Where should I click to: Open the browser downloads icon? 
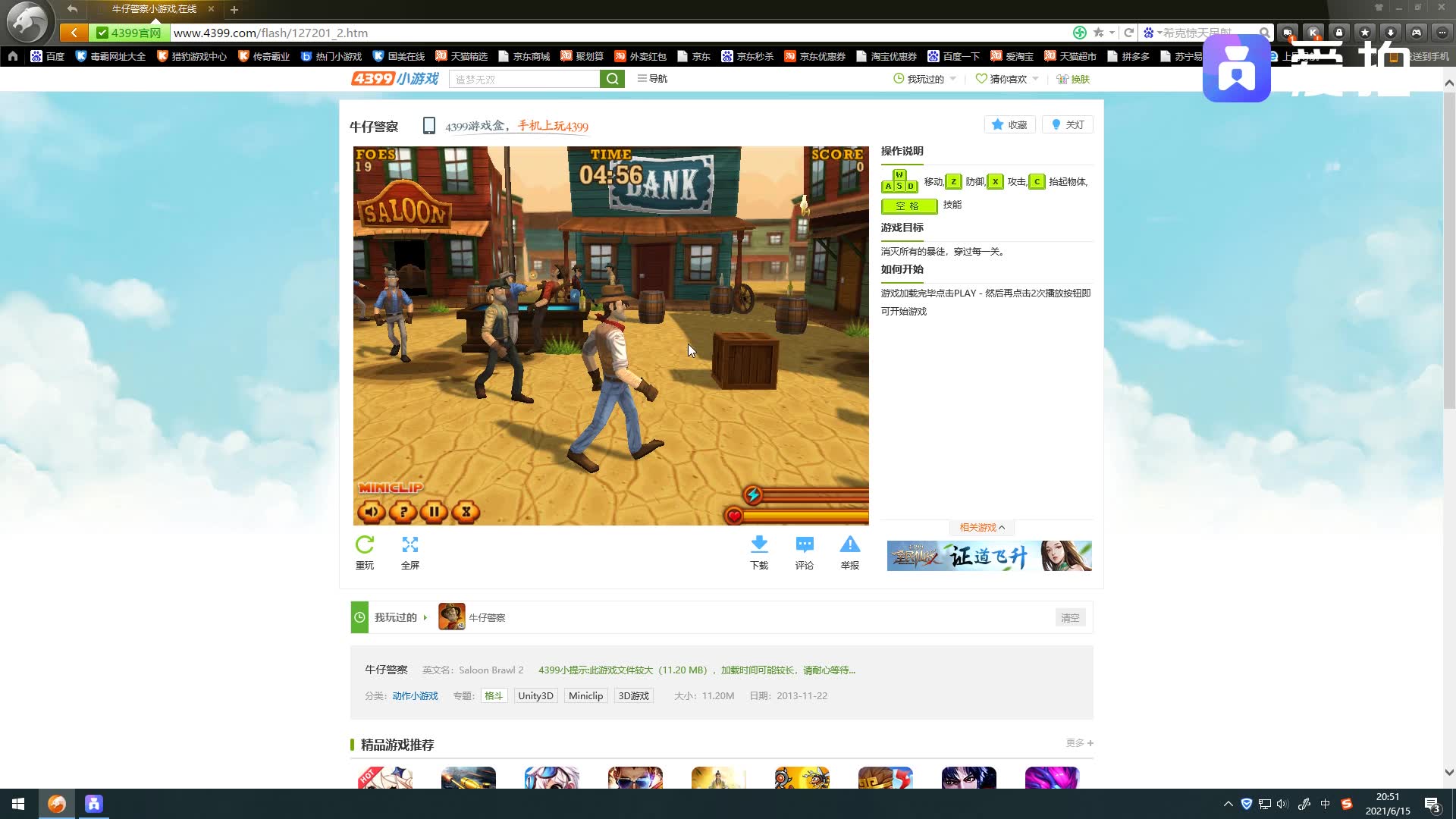1391,33
